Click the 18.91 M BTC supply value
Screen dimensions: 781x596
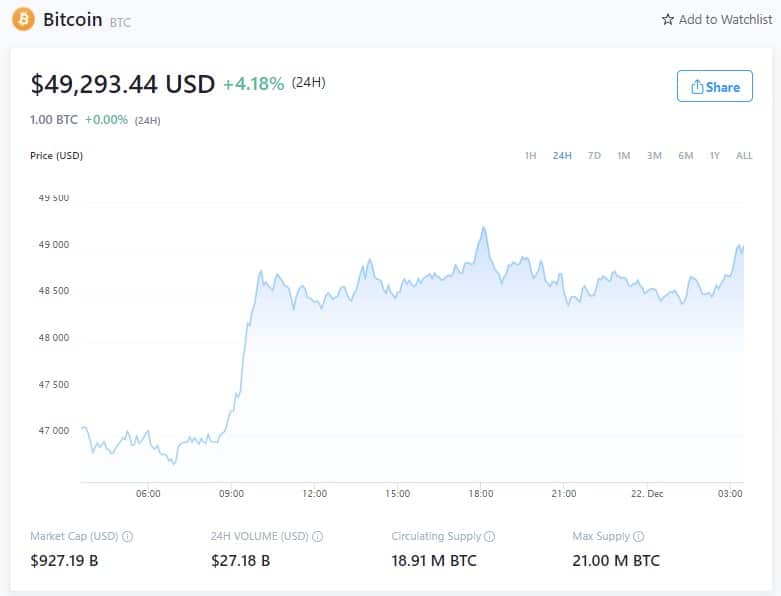click(434, 561)
